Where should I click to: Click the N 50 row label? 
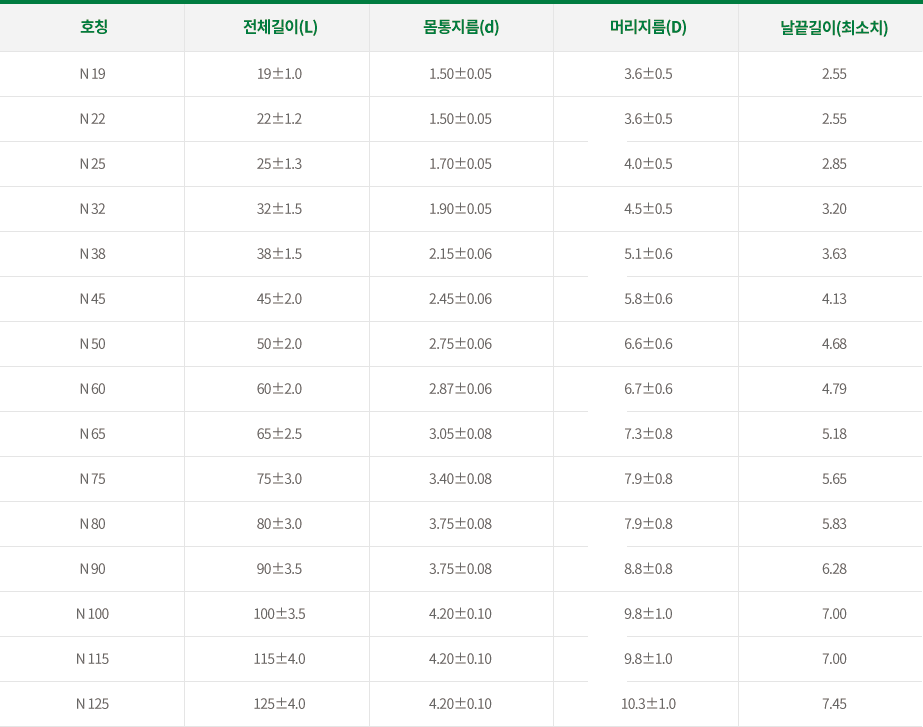click(x=92, y=344)
